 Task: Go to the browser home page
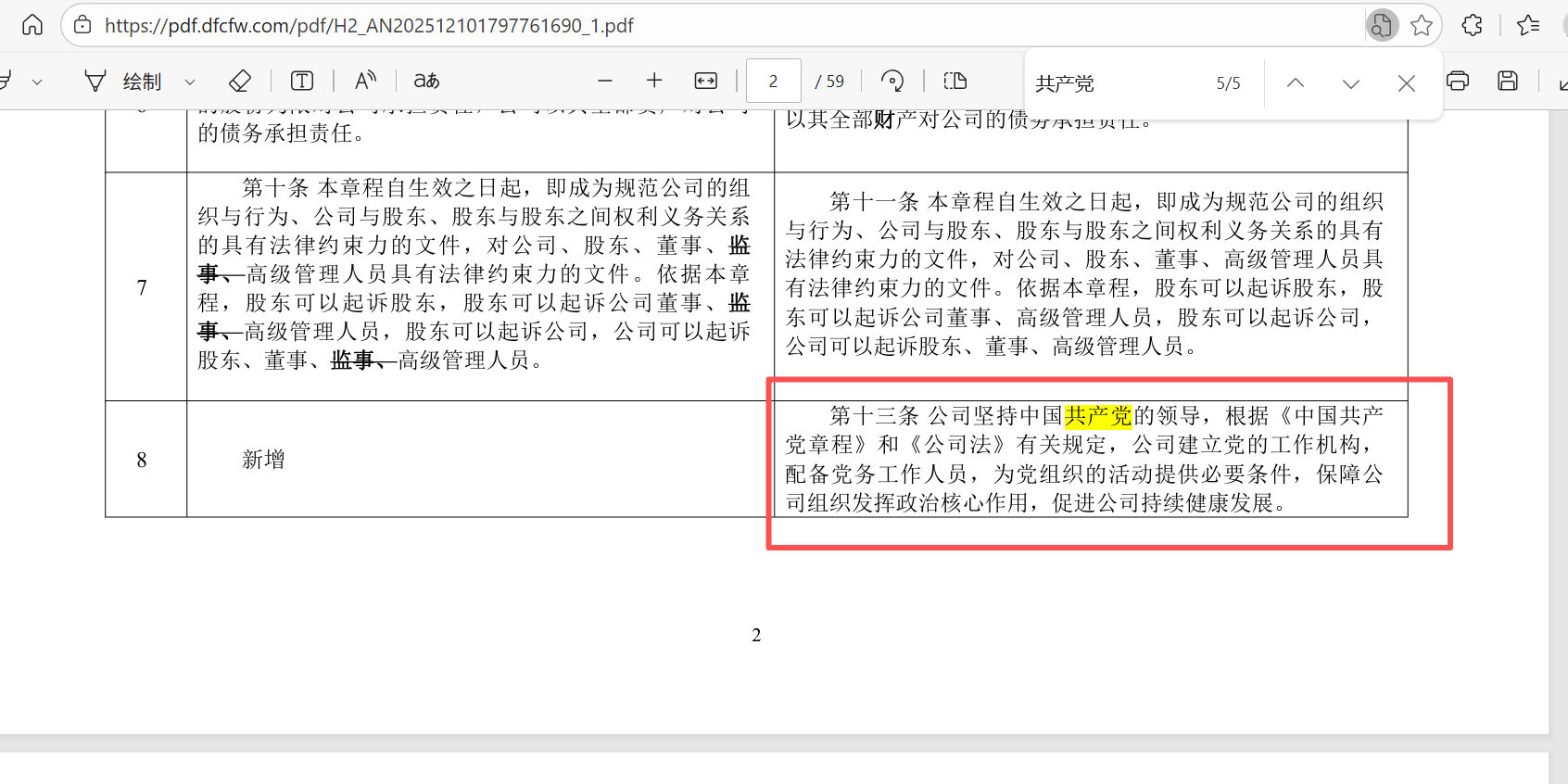[32, 25]
